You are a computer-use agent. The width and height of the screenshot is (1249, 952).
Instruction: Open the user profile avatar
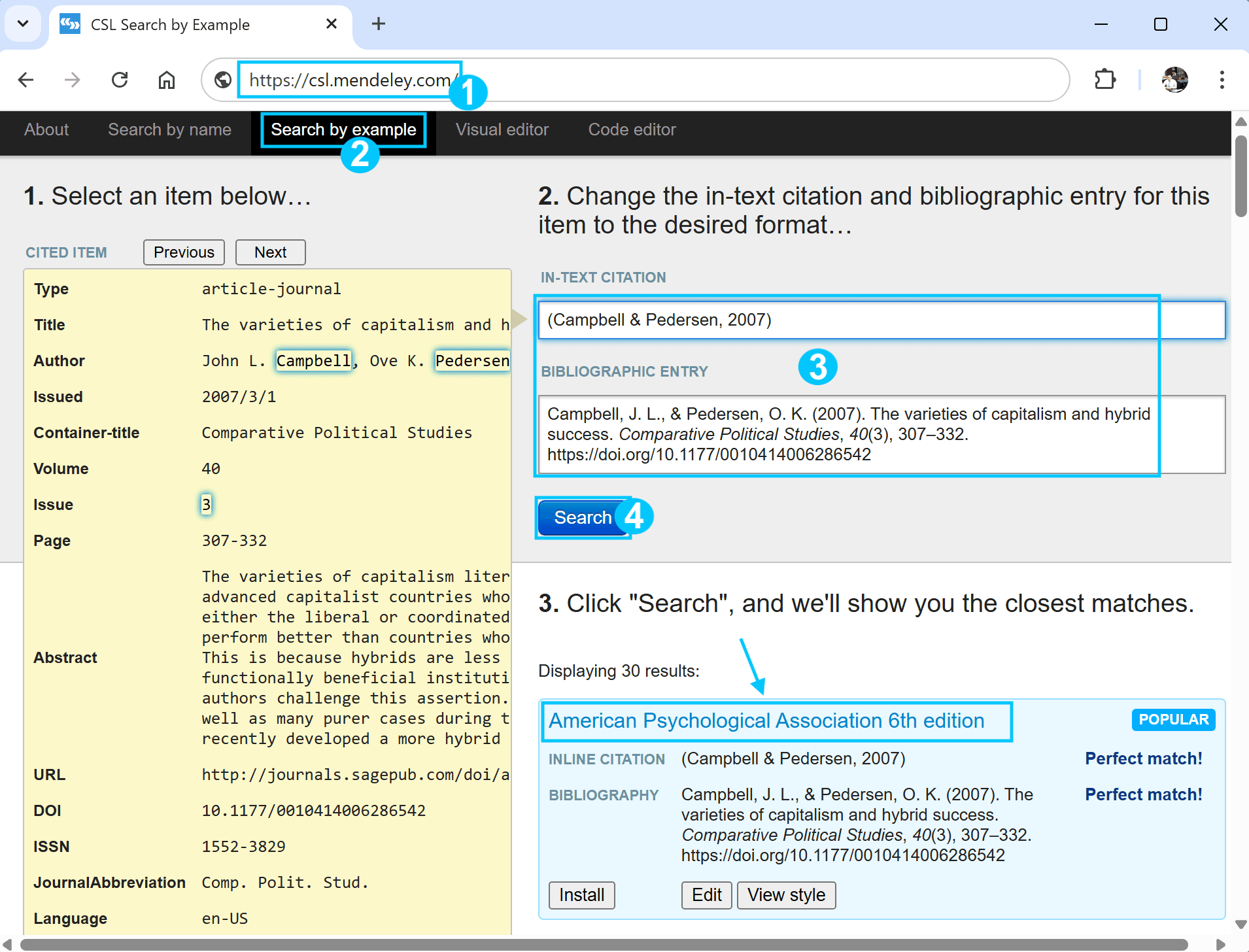tap(1175, 80)
